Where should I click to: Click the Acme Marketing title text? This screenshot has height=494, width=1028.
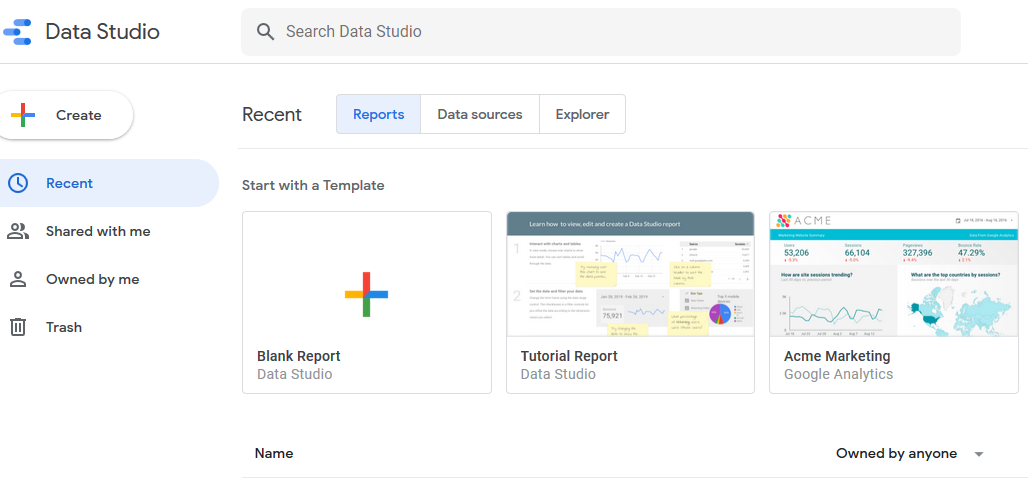(837, 356)
